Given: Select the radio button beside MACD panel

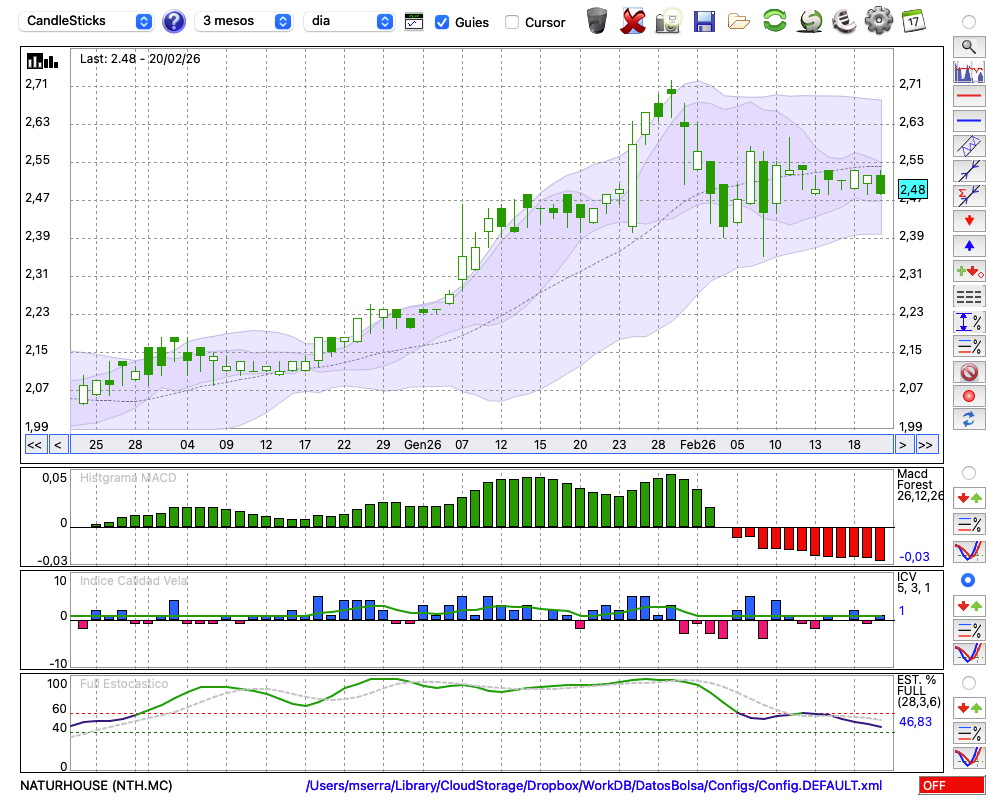Looking at the screenshot, I should pyautogui.click(x=968, y=472).
